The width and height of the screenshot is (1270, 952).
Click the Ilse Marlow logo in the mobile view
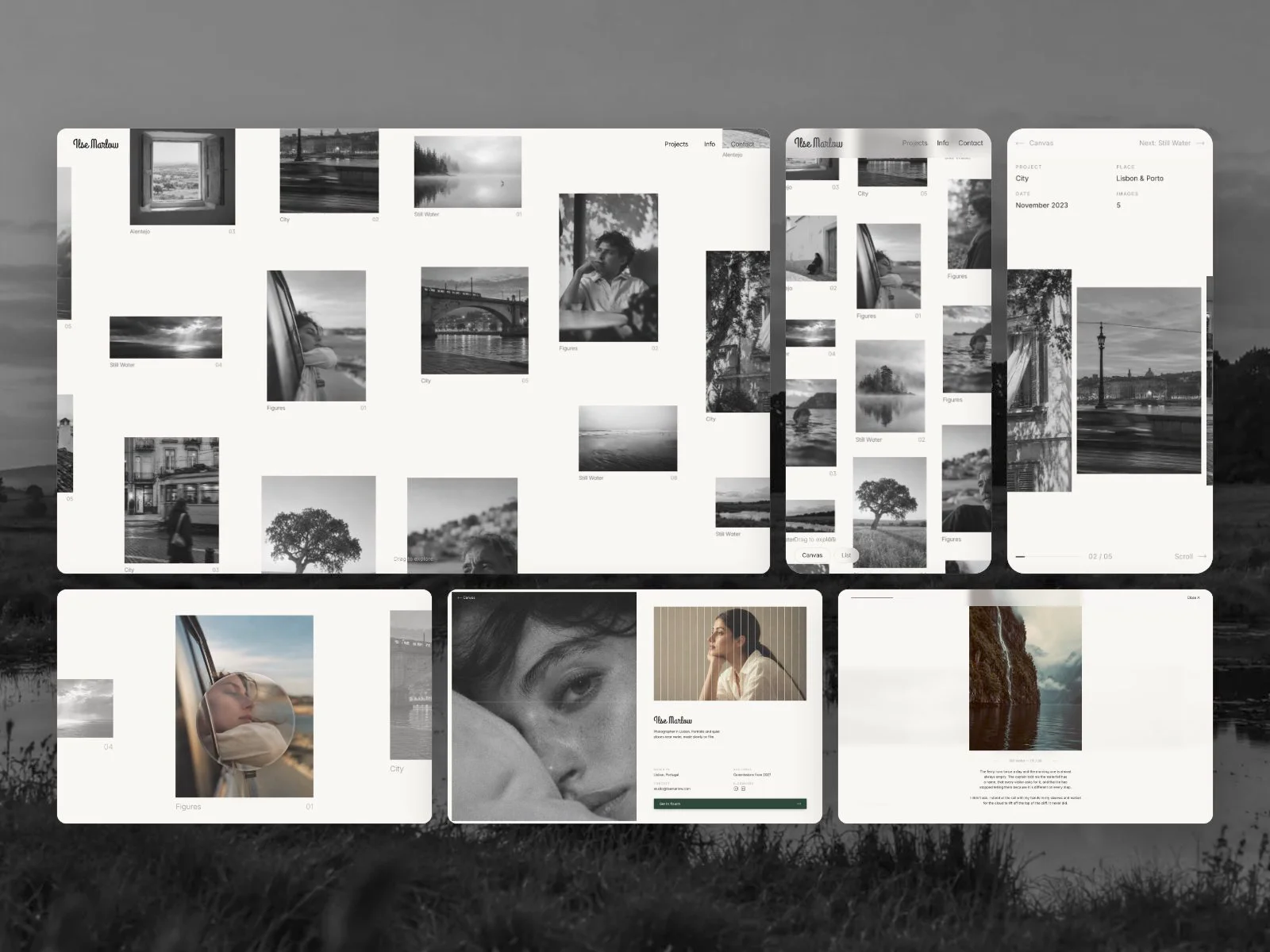(818, 144)
